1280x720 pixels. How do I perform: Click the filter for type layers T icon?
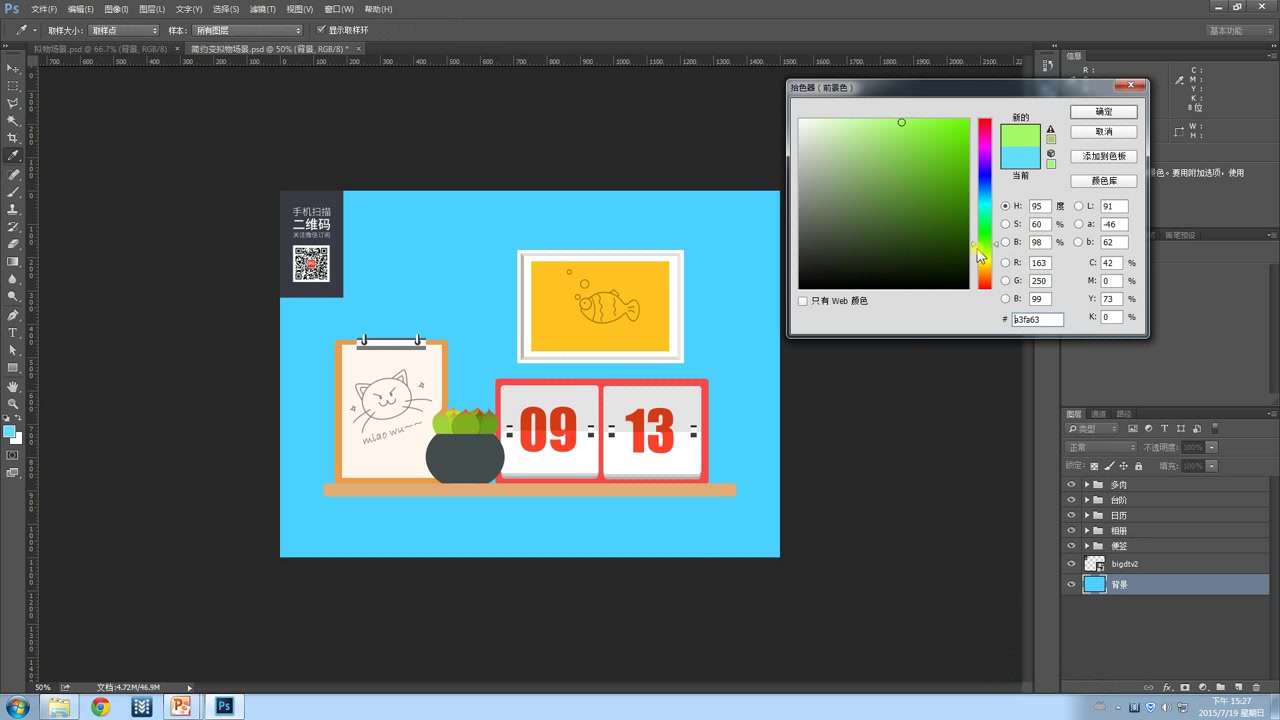coord(1164,428)
